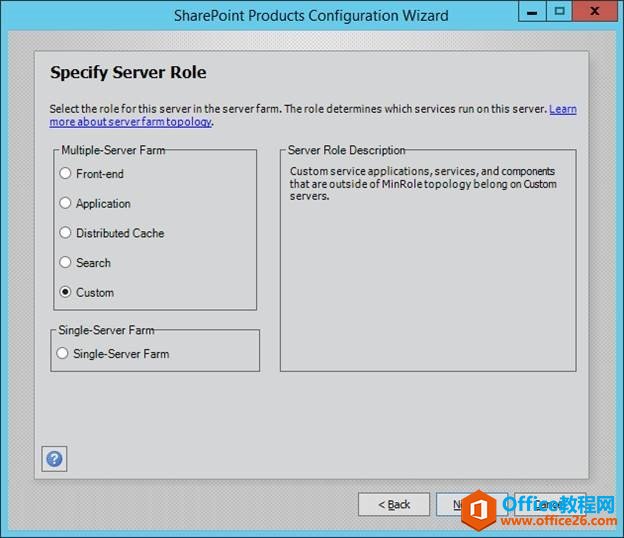Open the blue question mark help icon
This screenshot has height=538, width=624.
click(54, 459)
